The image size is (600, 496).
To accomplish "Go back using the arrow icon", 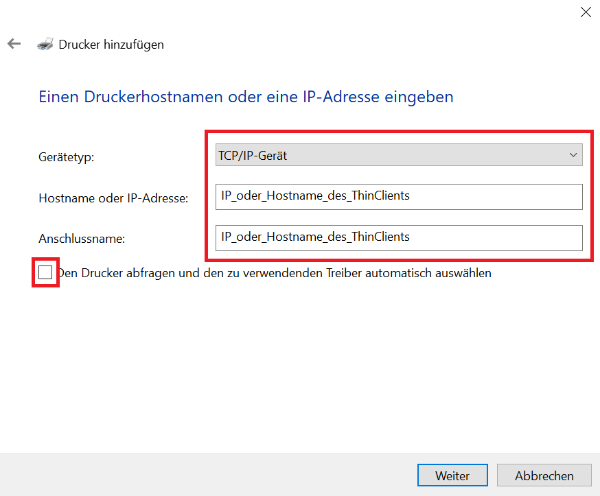I will click(14, 44).
